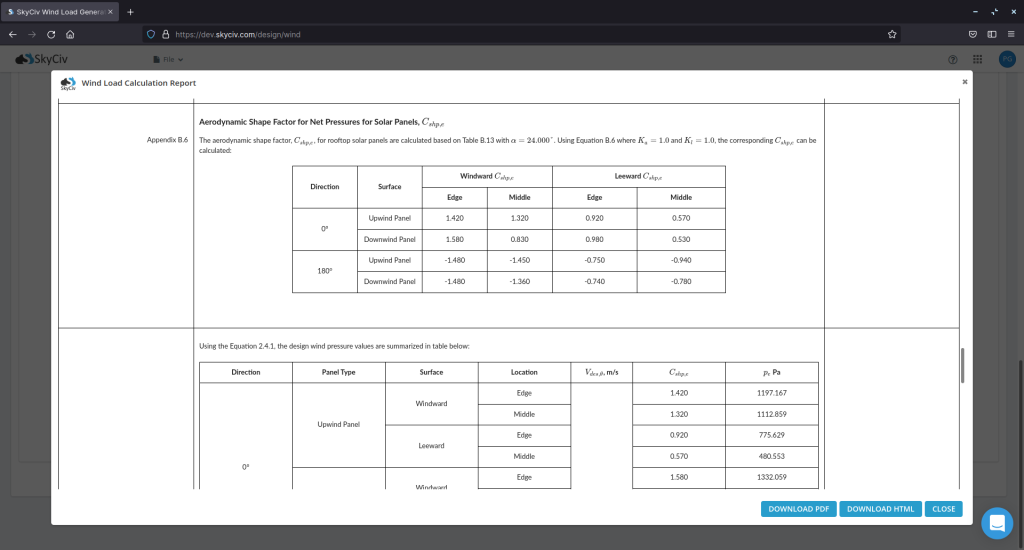Open Firefox hamburger application menu
1024x550 pixels.
[1010, 33]
